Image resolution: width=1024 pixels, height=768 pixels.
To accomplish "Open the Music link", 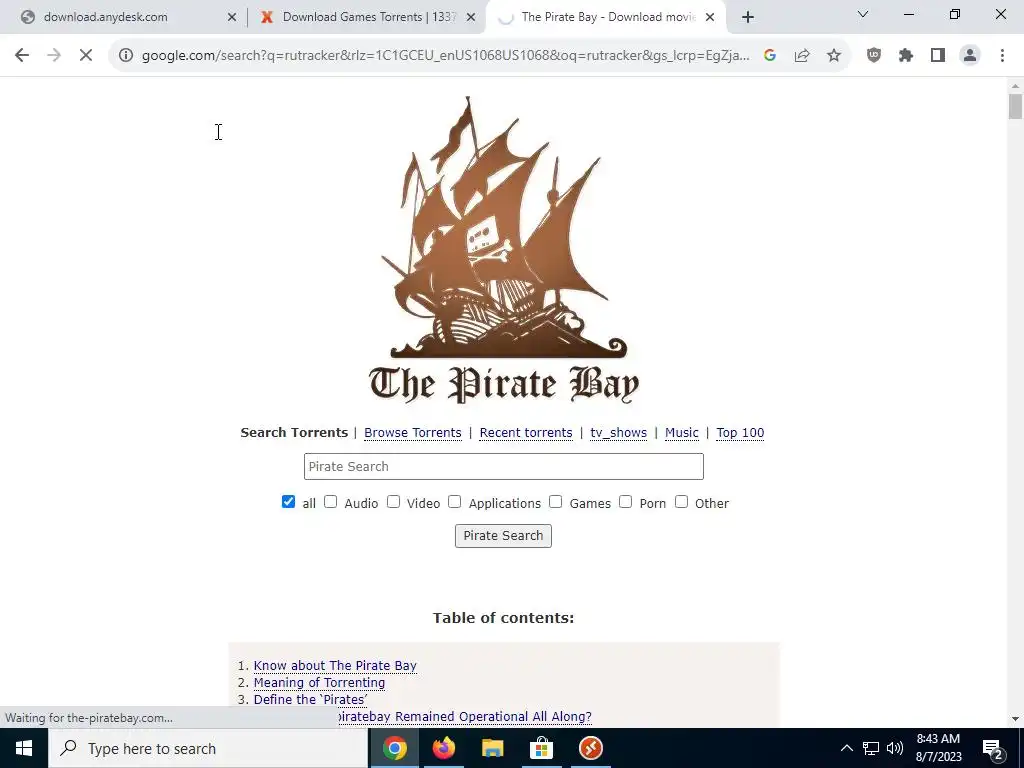I will 682,432.
